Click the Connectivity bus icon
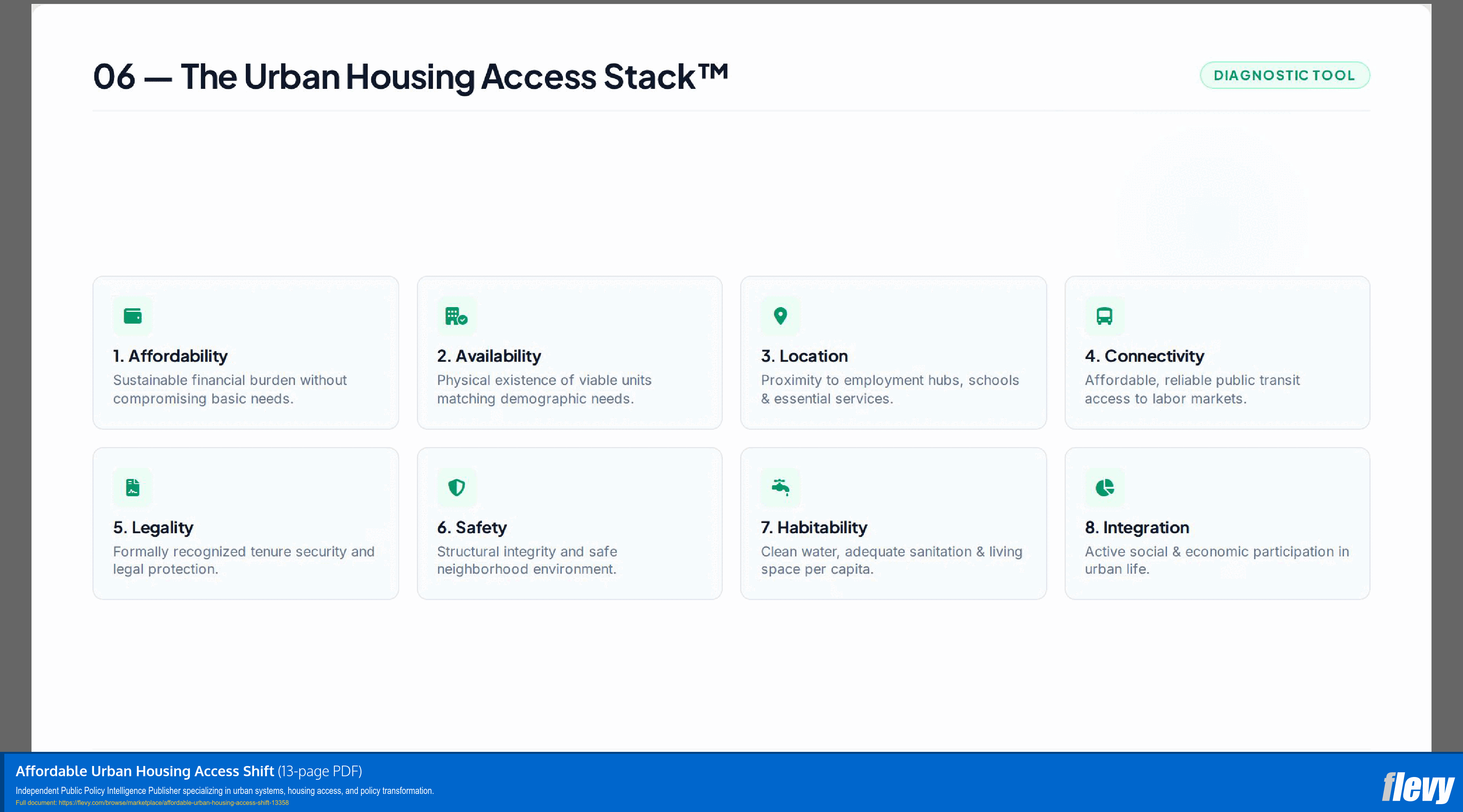The width and height of the screenshot is (1463, 812). [1104, 316]
